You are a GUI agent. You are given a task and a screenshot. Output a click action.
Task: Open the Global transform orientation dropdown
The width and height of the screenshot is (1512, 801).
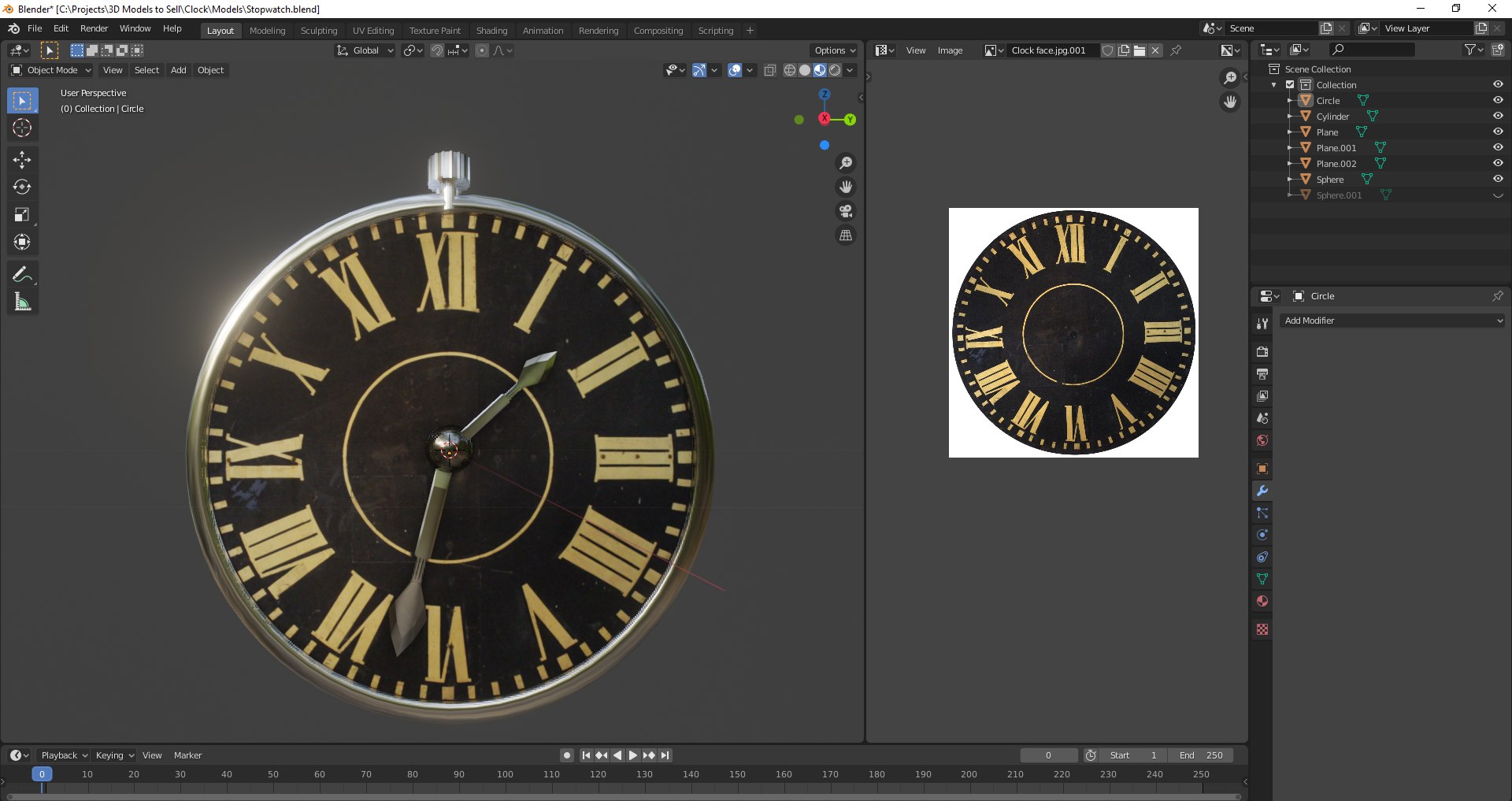[365, 50]
